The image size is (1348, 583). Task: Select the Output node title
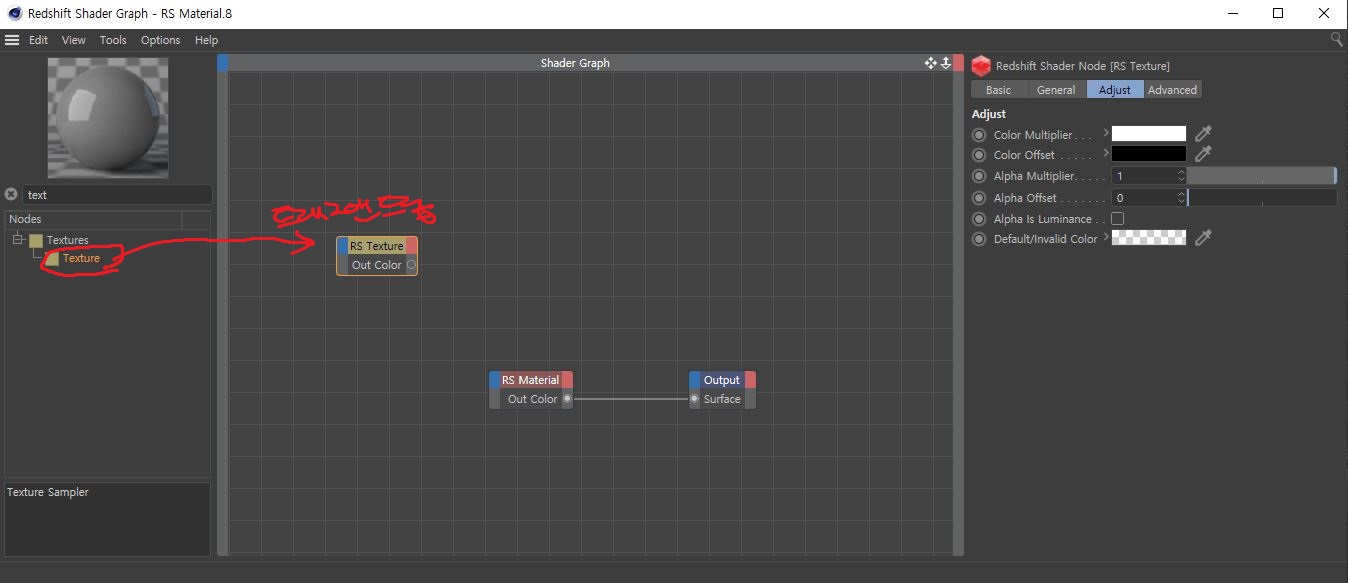[x=722, y=380]
